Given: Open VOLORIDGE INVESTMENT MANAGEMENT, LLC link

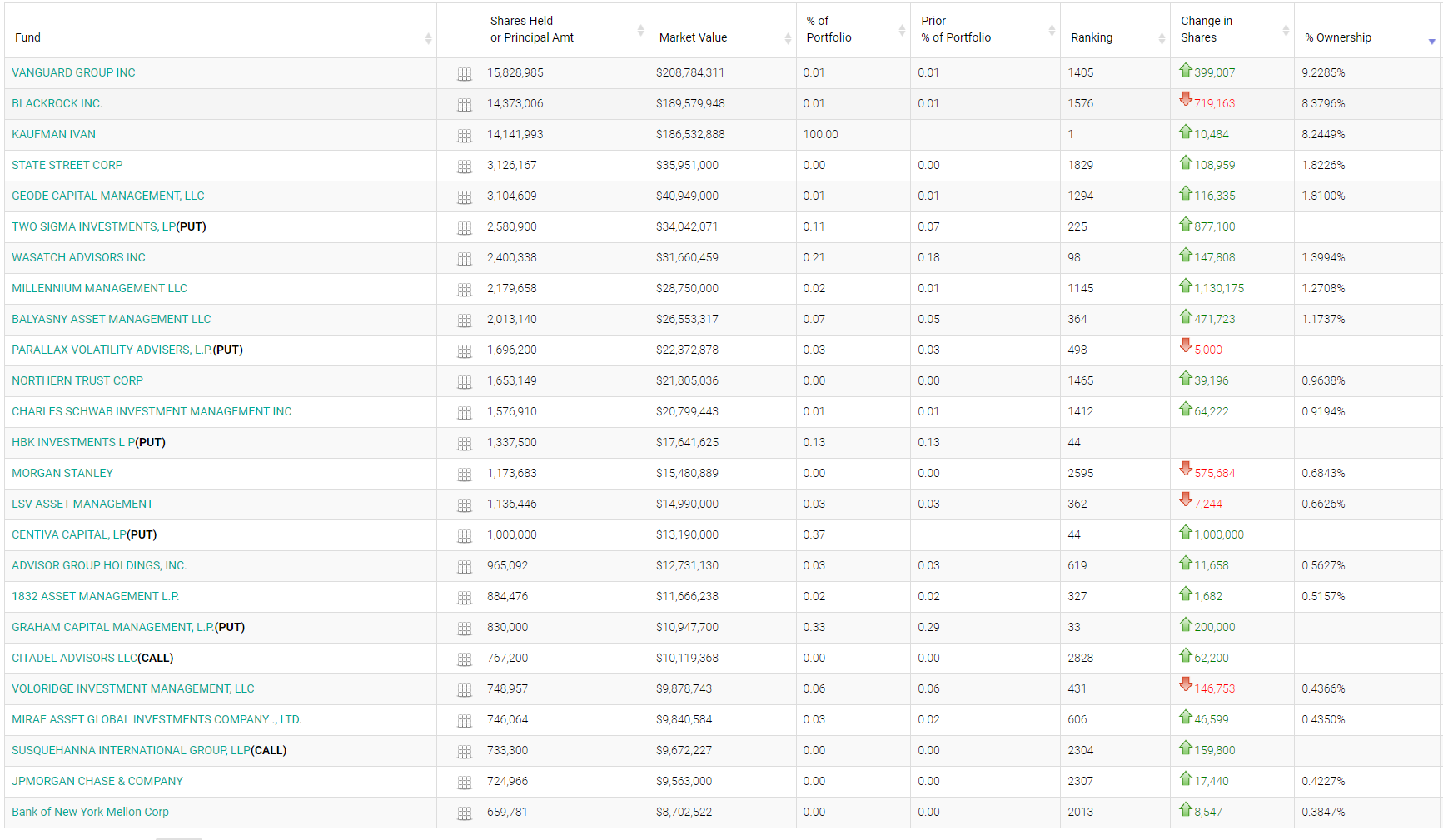Looking at the screenshot, I should point(133,688).
